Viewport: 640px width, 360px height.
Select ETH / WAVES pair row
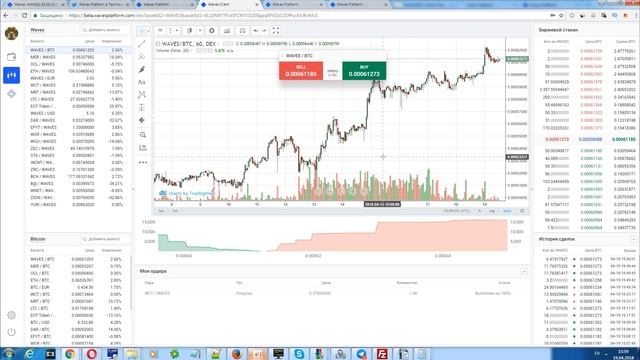[x=77, y=71]
